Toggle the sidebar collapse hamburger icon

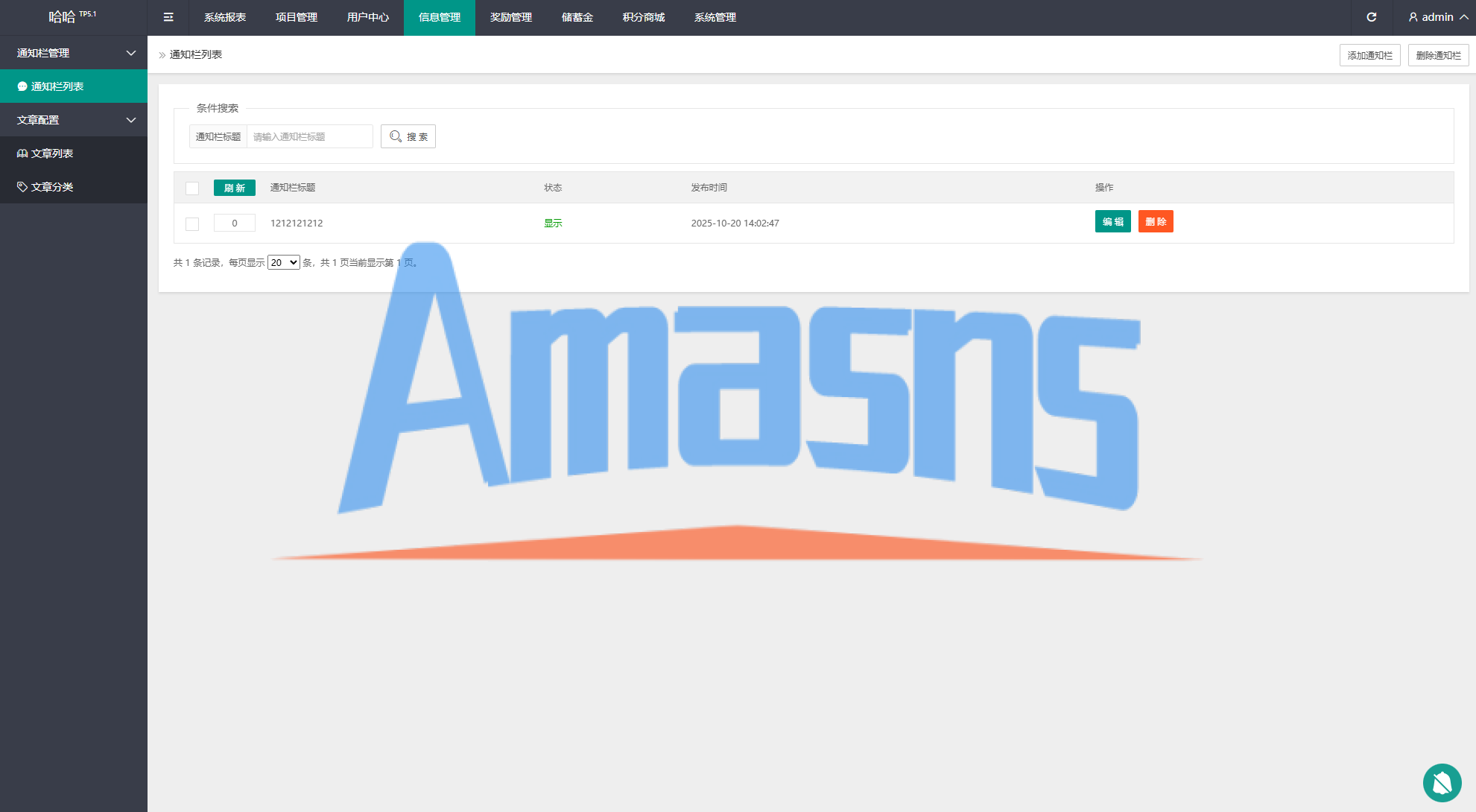point(168,17)
